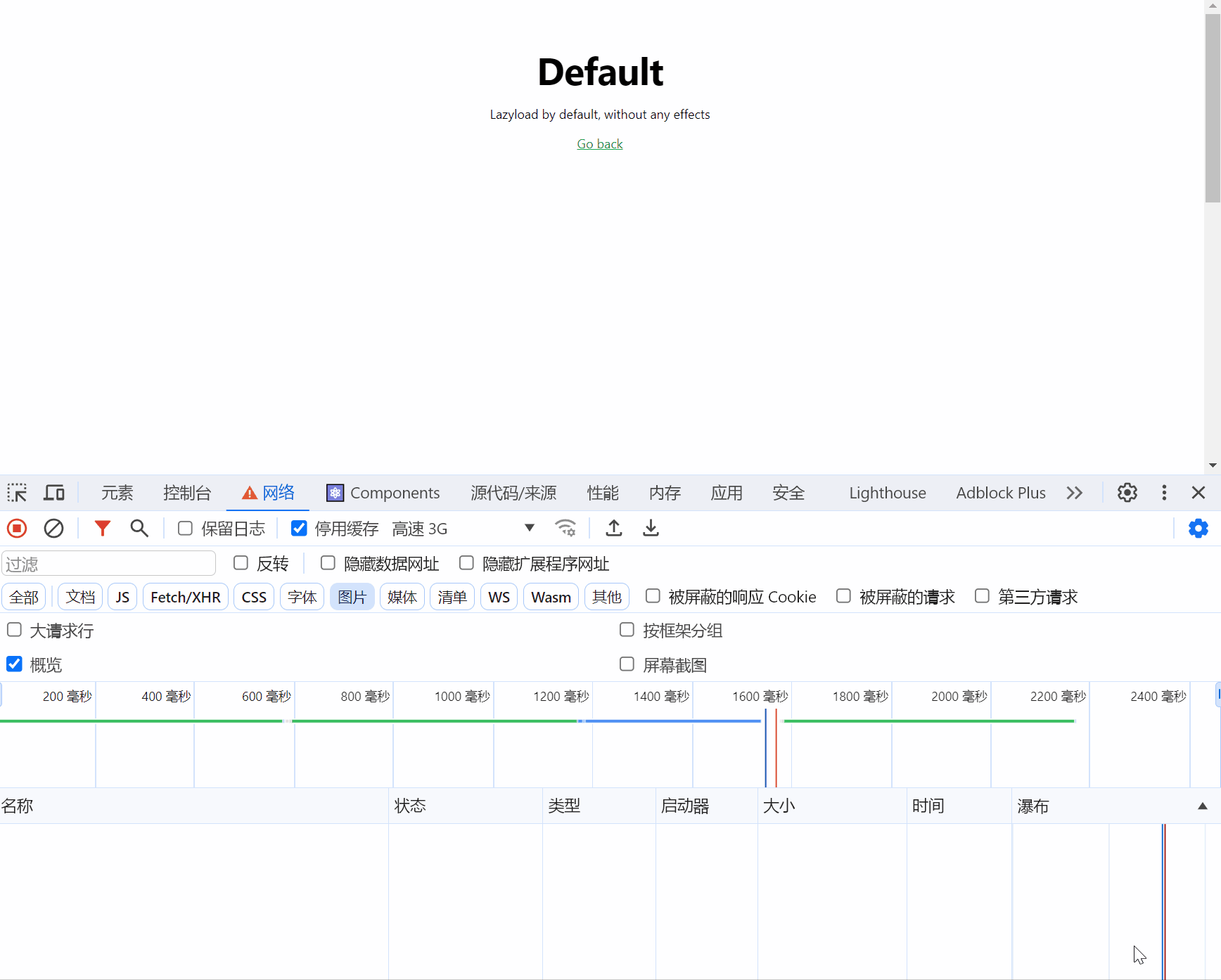Toggle the 图片 filter button
The width and height of the screenshot is (1221, 980).
point(352,597)
